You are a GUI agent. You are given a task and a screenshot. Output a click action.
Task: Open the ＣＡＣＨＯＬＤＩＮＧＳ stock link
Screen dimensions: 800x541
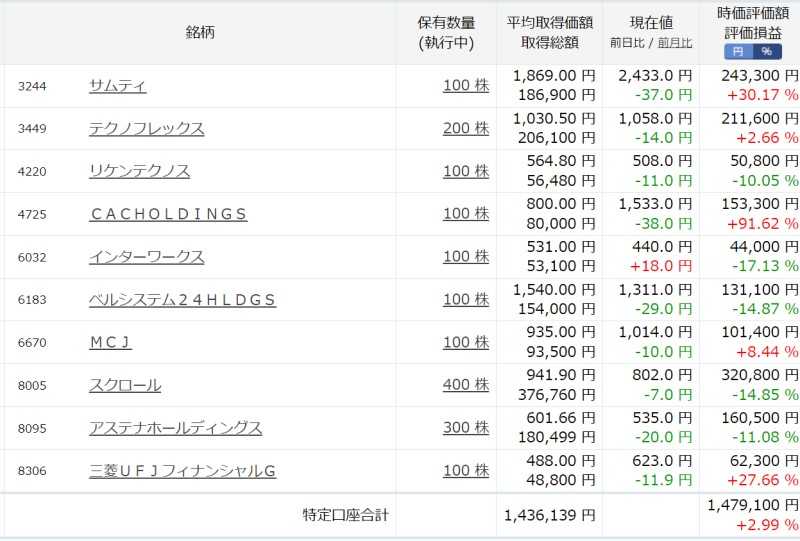point(167,214)
